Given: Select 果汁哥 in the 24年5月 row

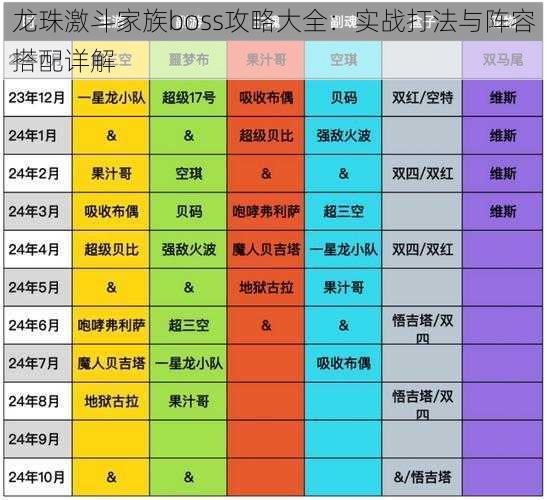Looking at the screenshot, I should tap(344, 288).
